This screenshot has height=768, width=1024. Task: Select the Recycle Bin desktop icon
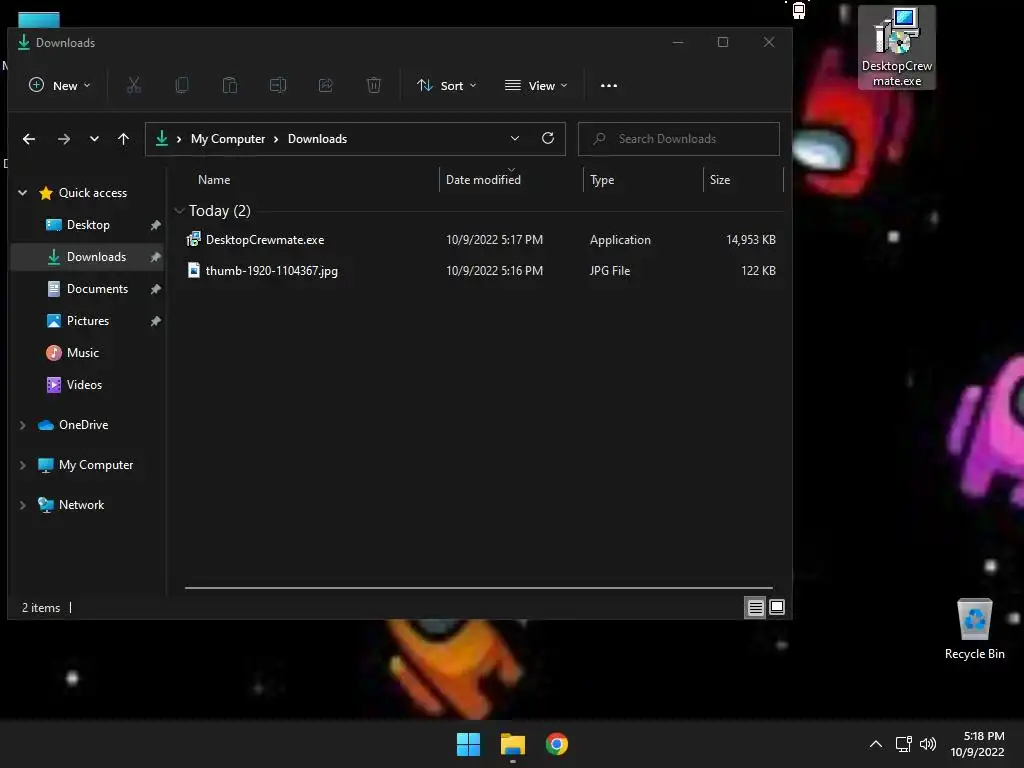click(x=974, y=629)
